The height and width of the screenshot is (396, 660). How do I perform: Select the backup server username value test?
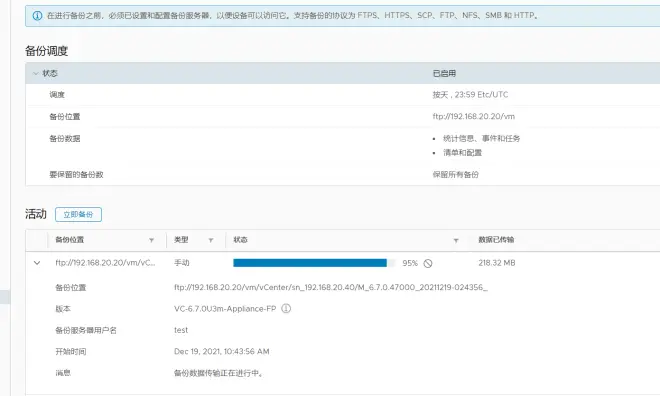(181, 330)
